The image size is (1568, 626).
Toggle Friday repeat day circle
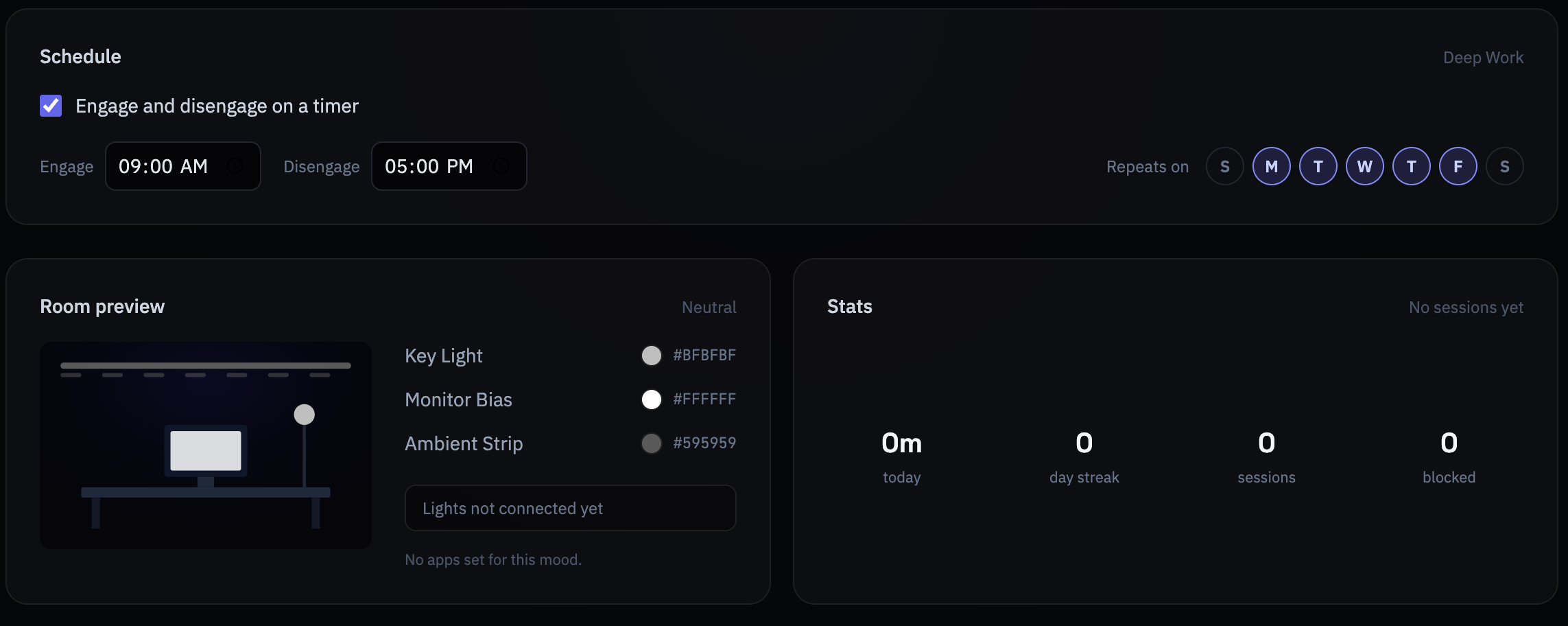[x=1458, y=166]
